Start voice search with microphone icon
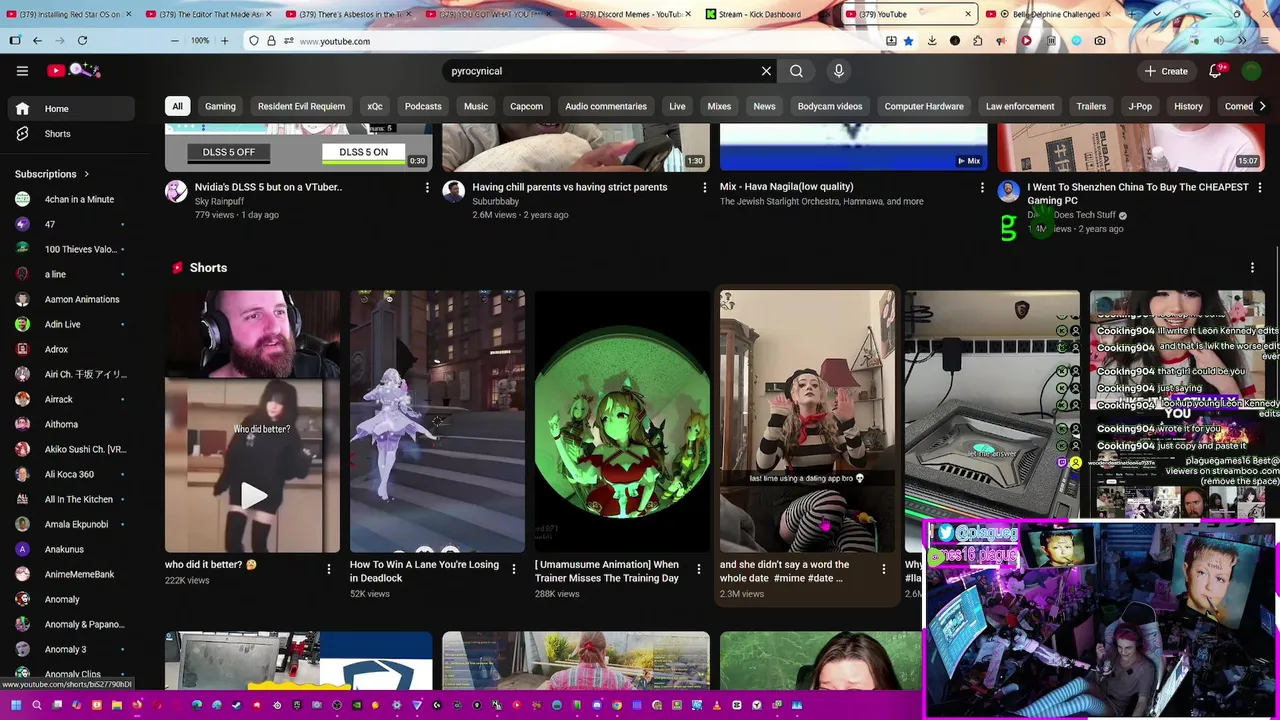 tap(839, 71)
